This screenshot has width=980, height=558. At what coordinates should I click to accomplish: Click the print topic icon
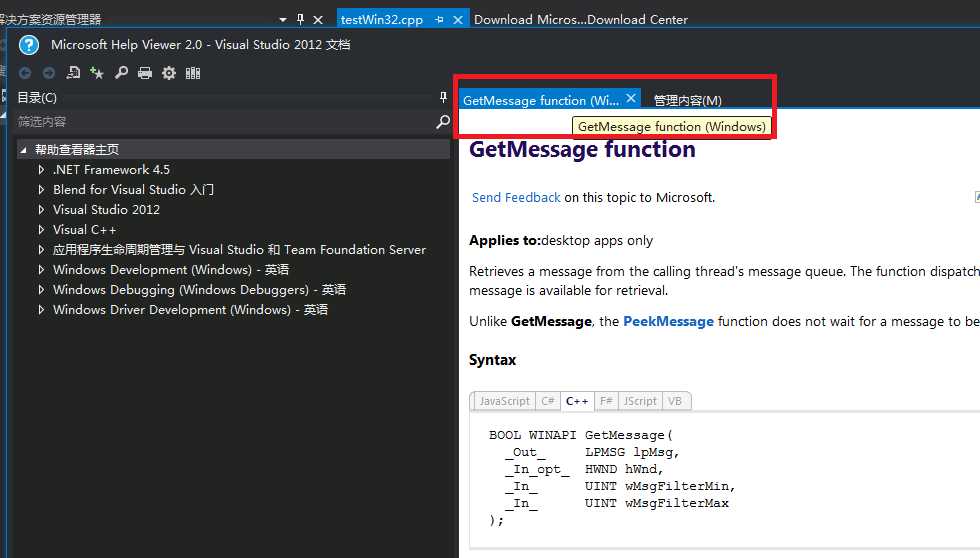point(145,73)
